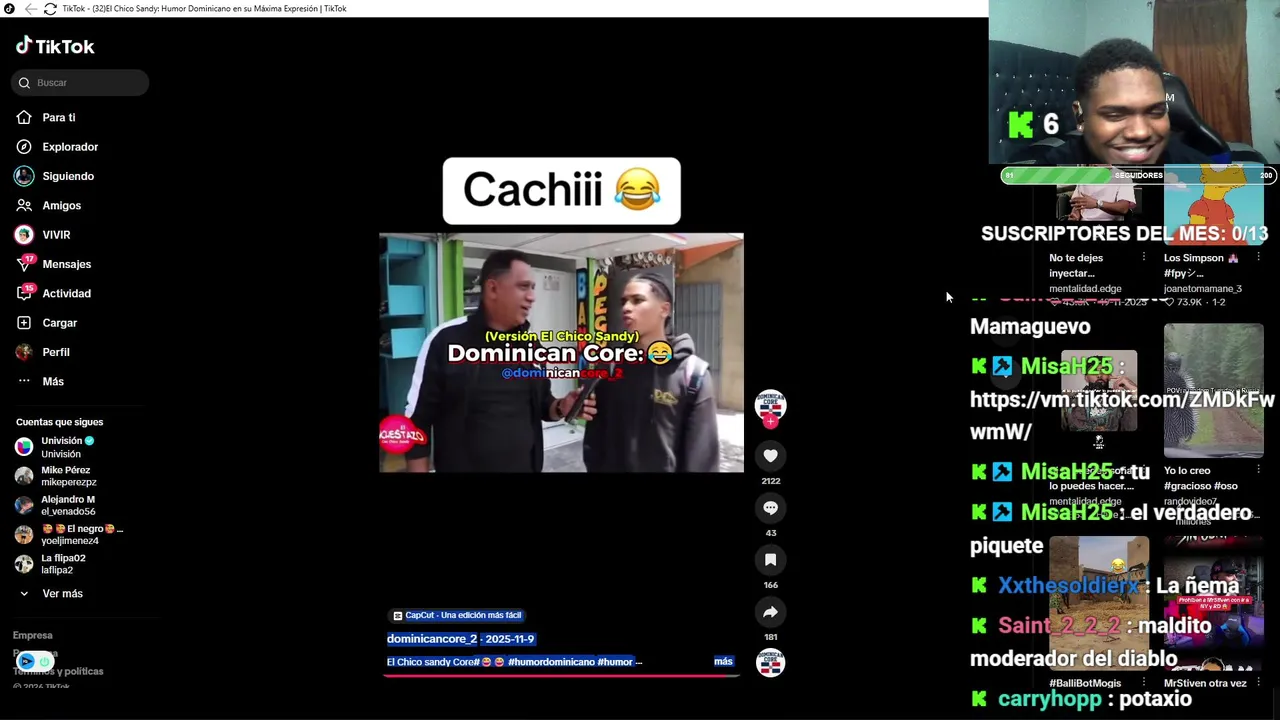Open Para ti home feed
This screenshot has height=720, width=1280.
[58, 118]
